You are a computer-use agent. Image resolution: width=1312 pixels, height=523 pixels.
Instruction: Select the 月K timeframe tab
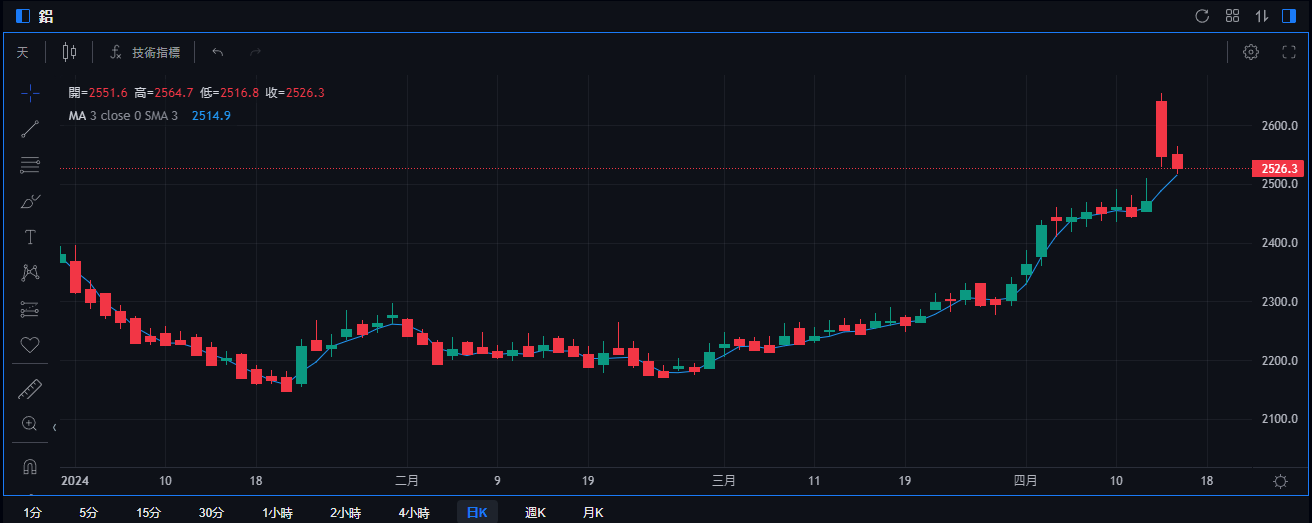pyautogui.click(x=593, y=512)
